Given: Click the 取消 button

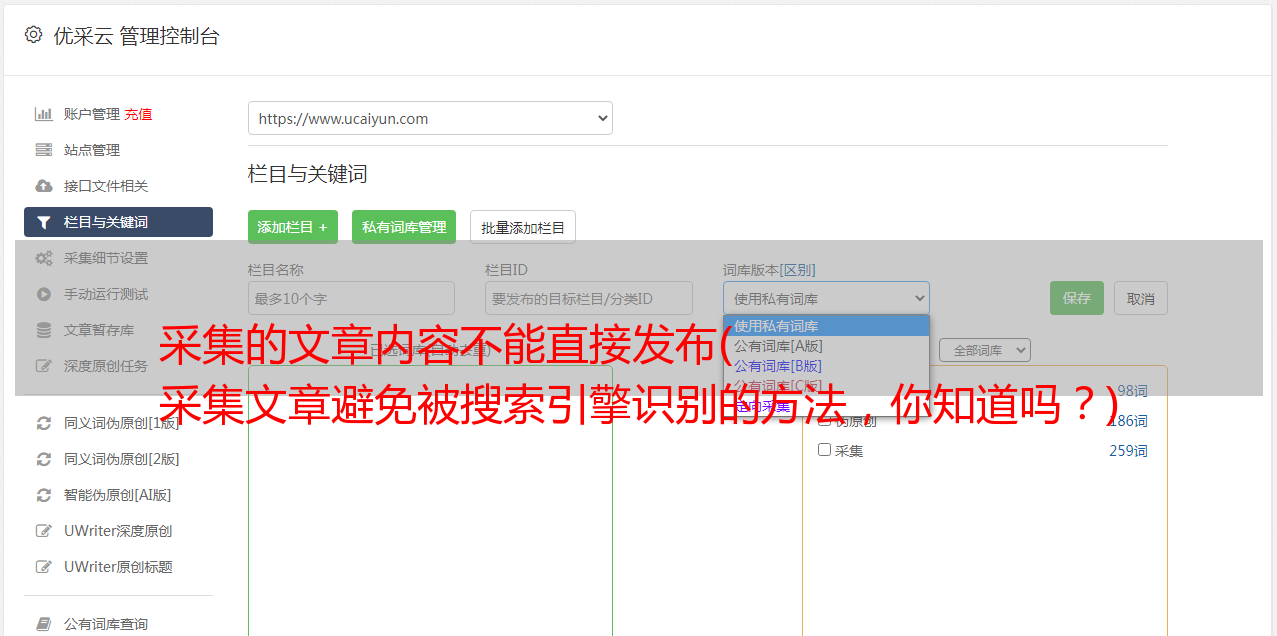Looking at the screenshot, I should click(x=1141, y=298).
